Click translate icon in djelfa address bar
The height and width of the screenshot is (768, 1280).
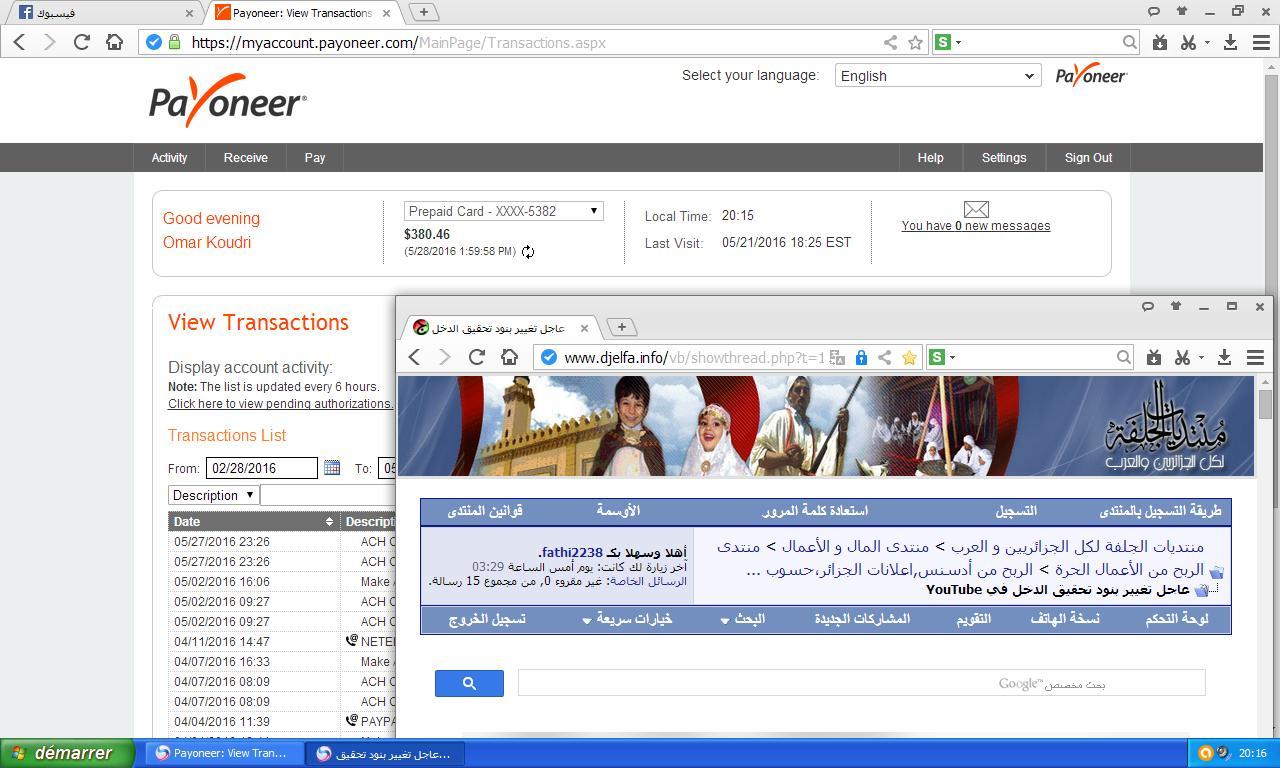(837, 357)
